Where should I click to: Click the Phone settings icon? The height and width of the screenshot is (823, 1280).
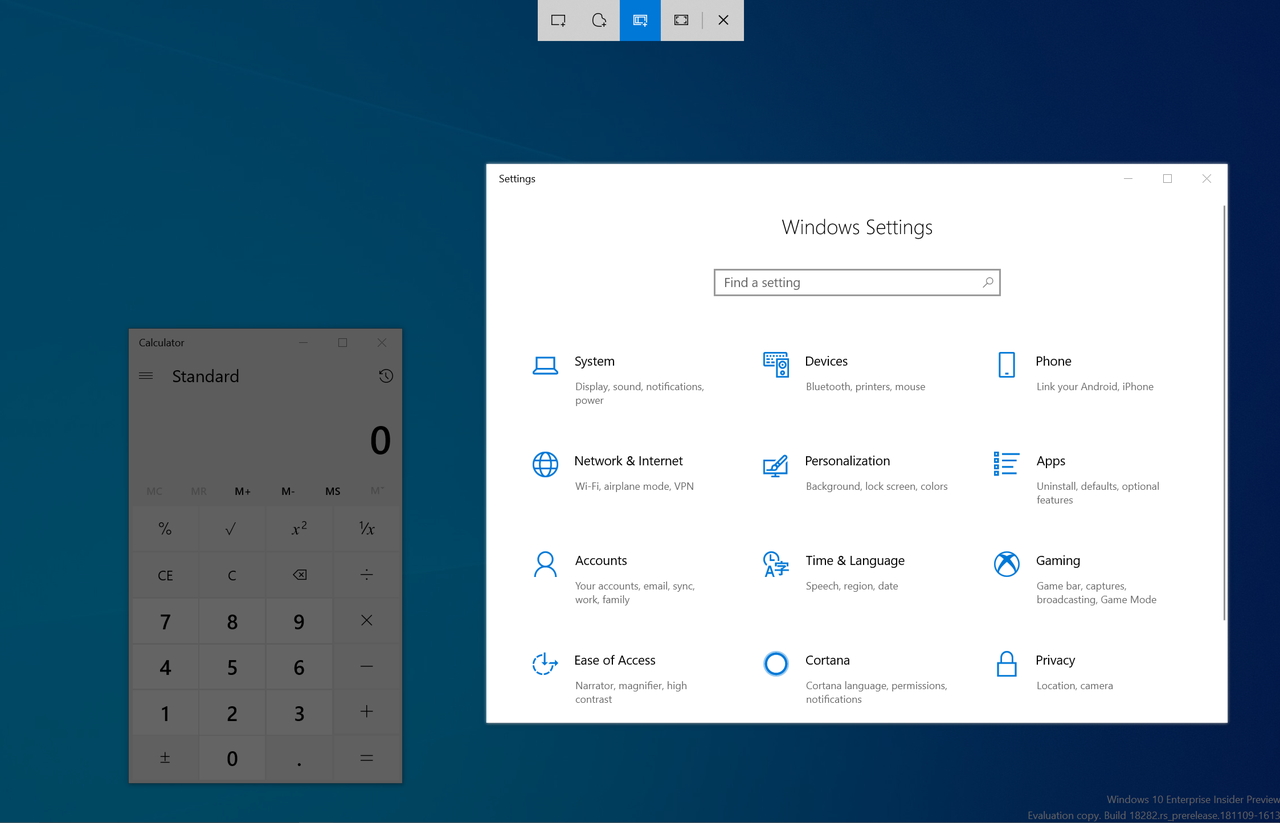1006,365
